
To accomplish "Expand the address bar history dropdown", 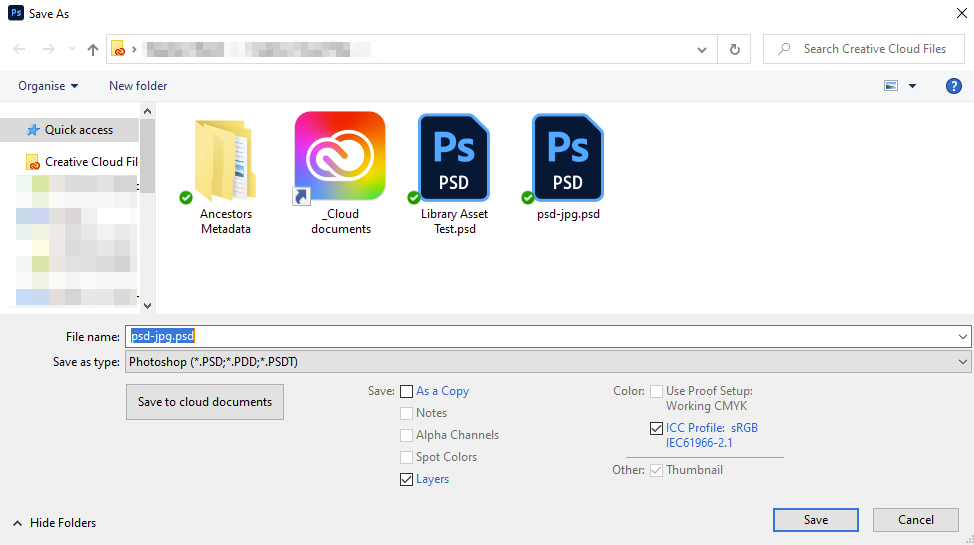I will (x=701, y=49).
